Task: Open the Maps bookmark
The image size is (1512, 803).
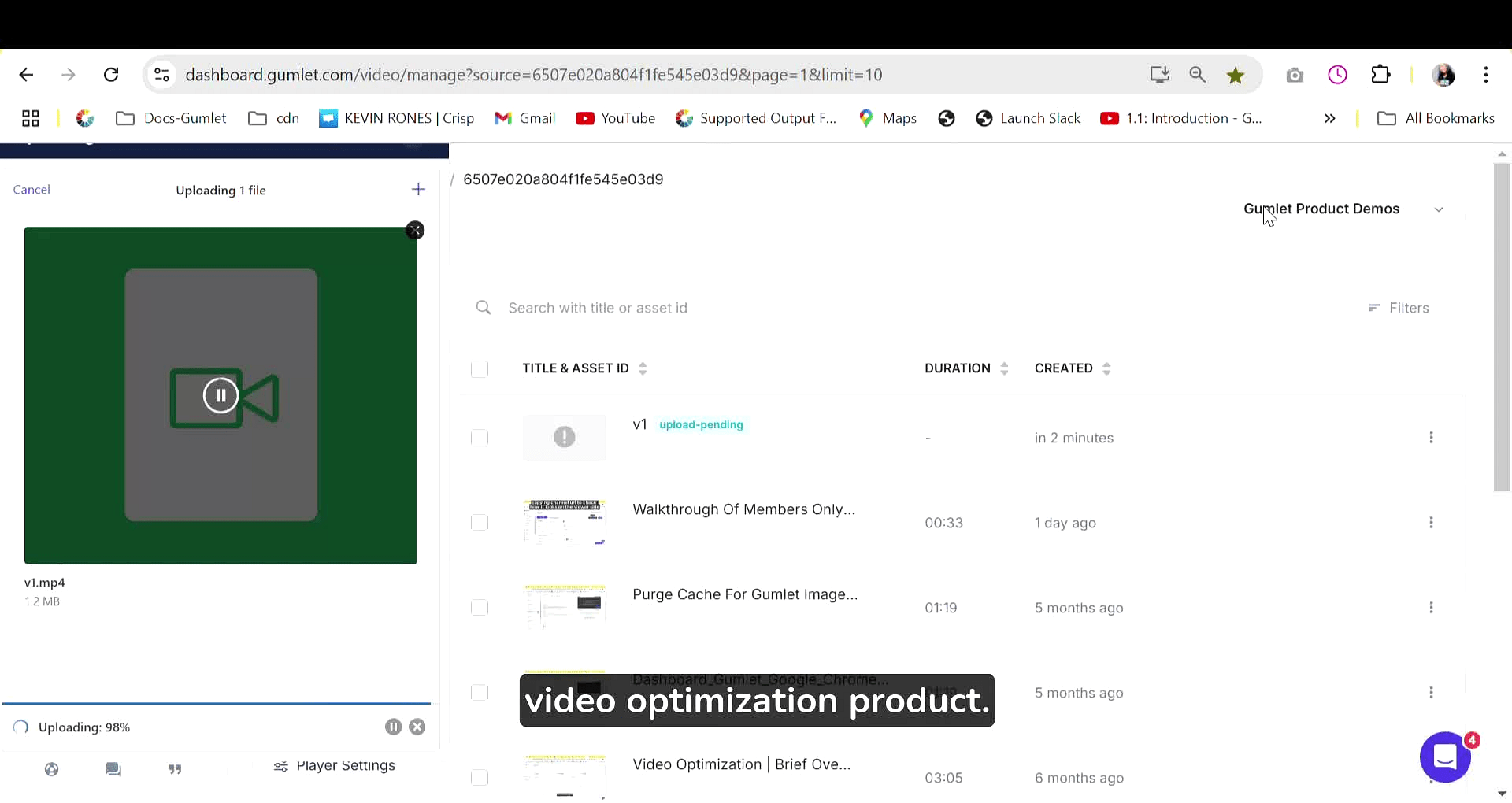Action: click(x=888, y=118)
